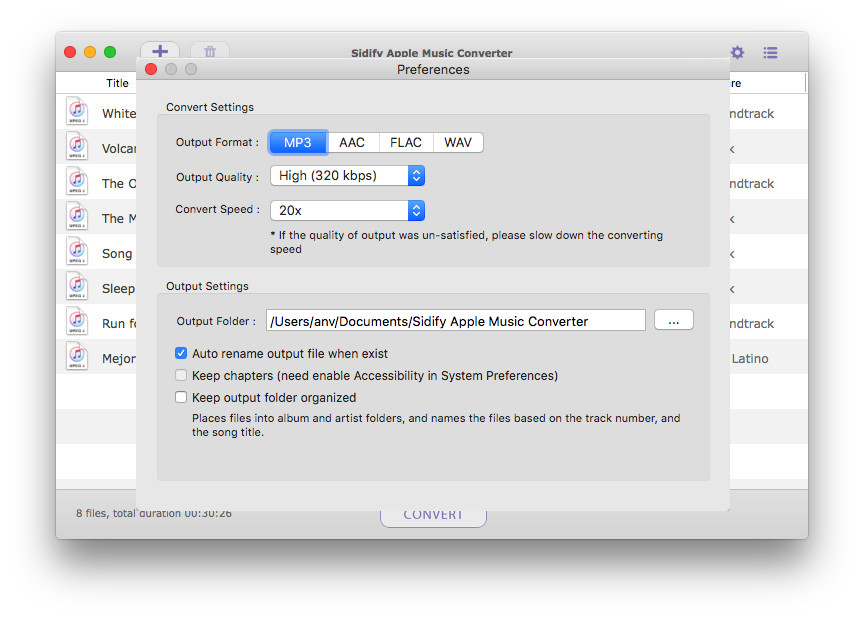Turn on Keep output folder organized
Viewport: 864px width, 619px height.
tap(181, 396)
